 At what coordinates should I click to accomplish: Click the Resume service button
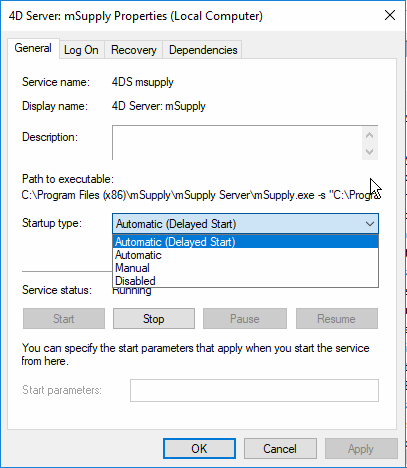coord(337,319)
